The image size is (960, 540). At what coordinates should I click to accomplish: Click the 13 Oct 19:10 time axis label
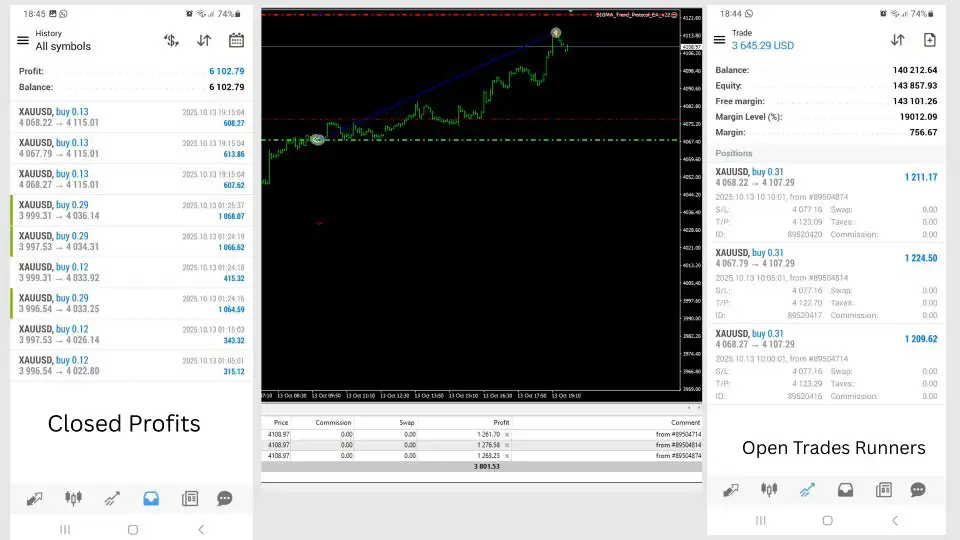click(566, 396)
